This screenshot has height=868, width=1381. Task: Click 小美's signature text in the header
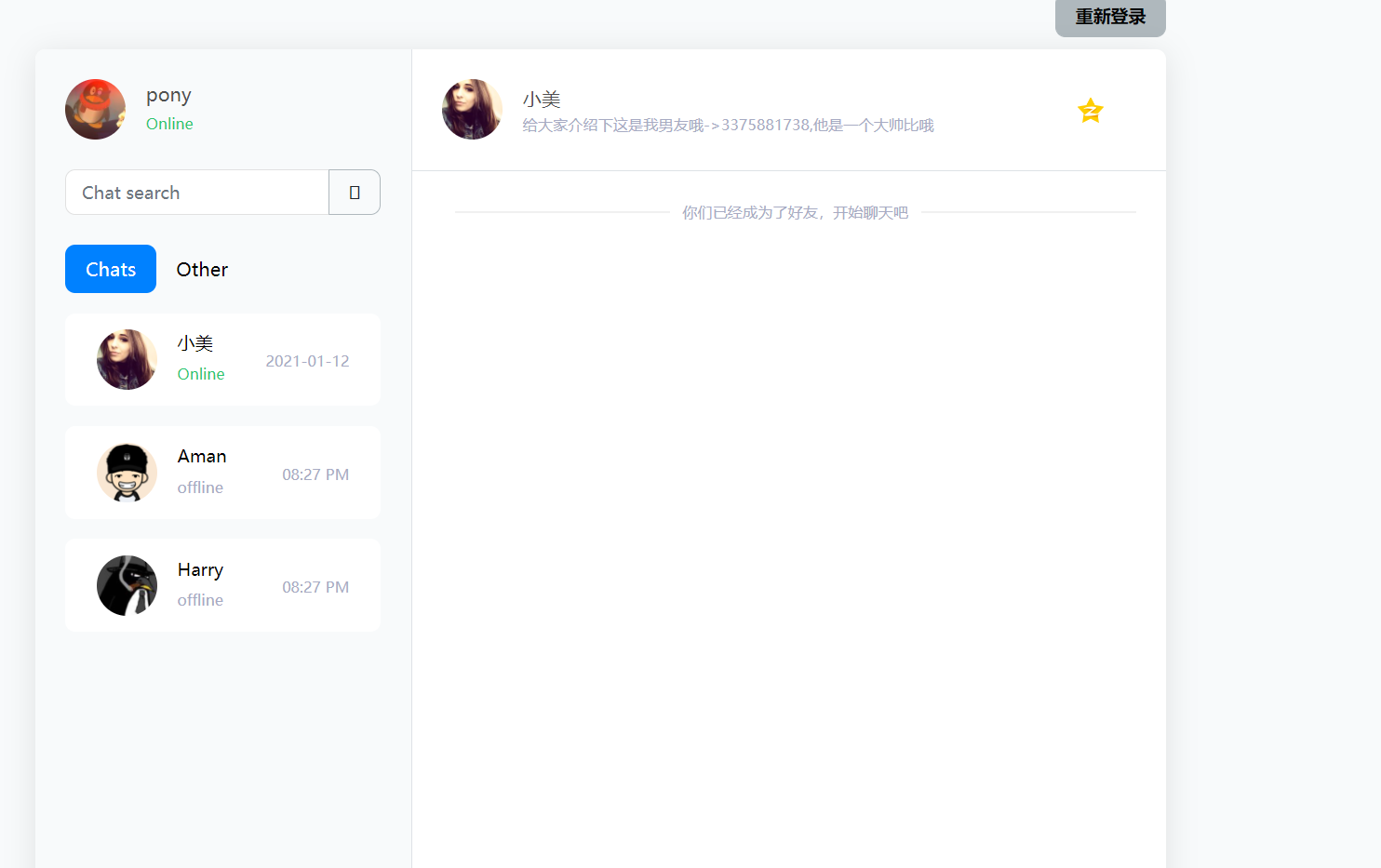pos(729,125)
